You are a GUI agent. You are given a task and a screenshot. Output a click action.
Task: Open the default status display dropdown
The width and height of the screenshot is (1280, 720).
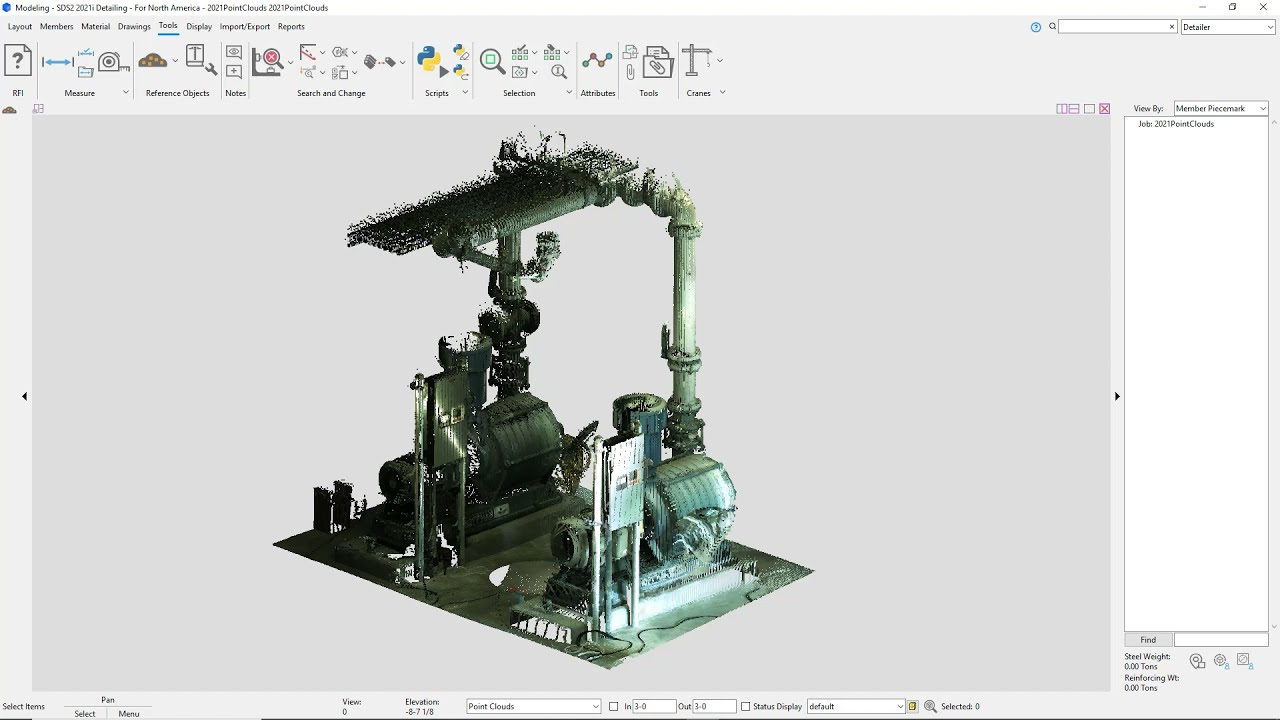(856, 707)
